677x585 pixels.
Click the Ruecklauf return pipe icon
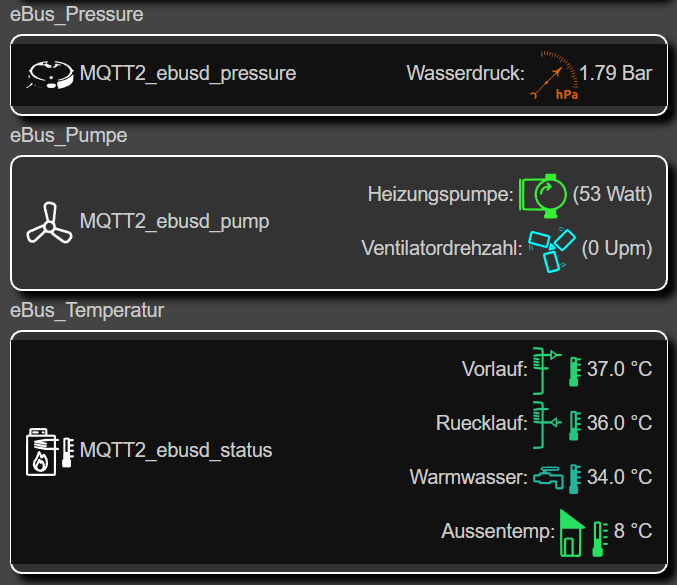547,425
